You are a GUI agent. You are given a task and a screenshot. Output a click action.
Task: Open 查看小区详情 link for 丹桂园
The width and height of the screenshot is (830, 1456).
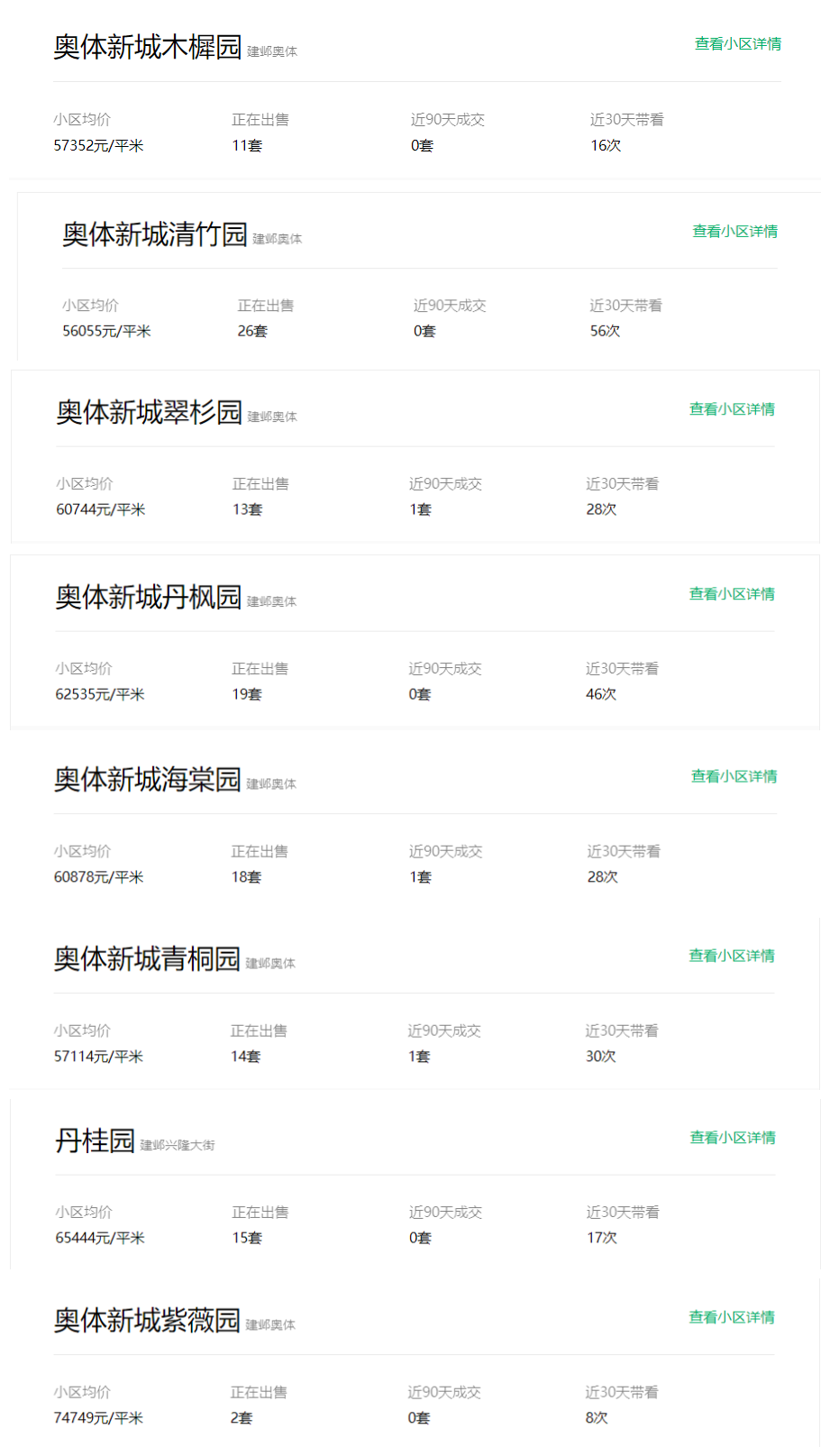click(x=733, y=1138)
